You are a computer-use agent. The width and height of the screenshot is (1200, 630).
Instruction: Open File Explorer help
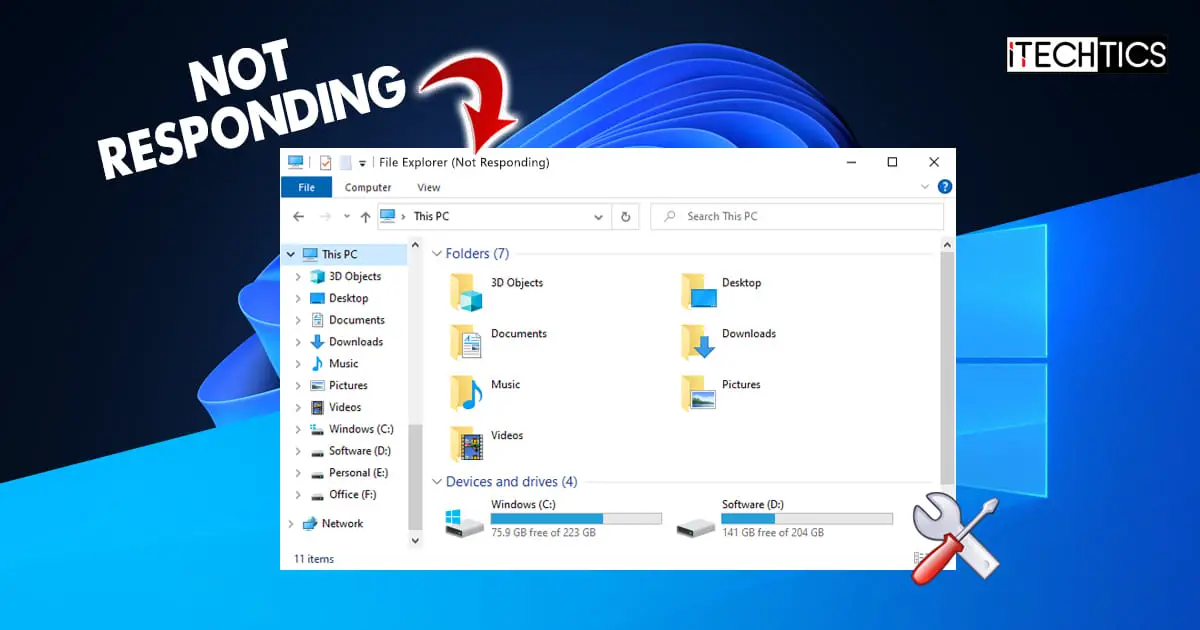[944, 187]
